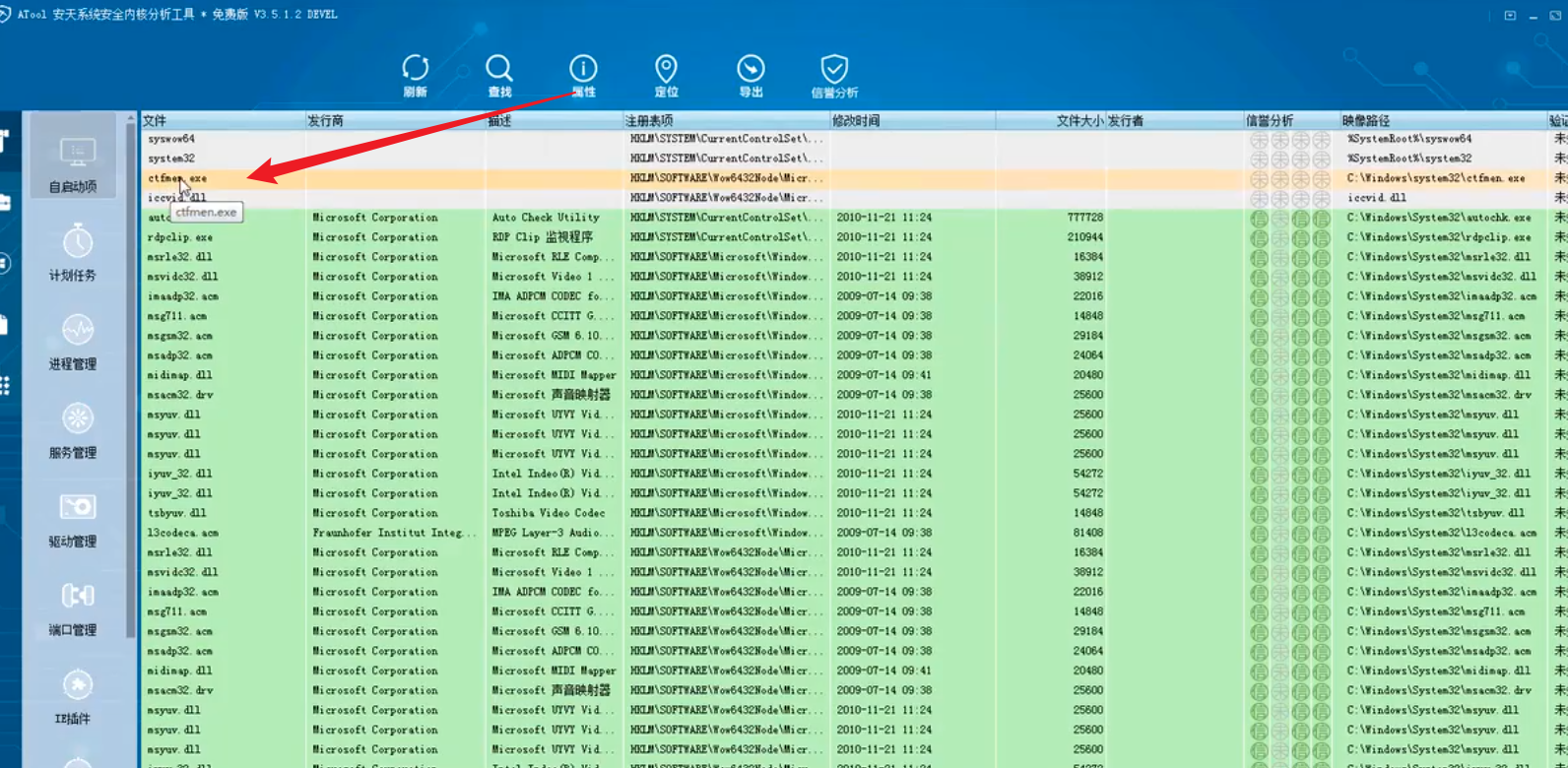1568x768 pixels.
Task: Click the 发行者 column header
Action: [x=1175, y=120]
